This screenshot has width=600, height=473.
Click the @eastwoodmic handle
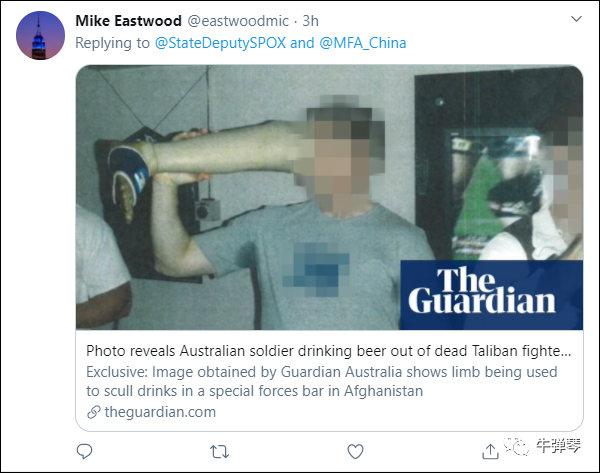tap(238, 21)
